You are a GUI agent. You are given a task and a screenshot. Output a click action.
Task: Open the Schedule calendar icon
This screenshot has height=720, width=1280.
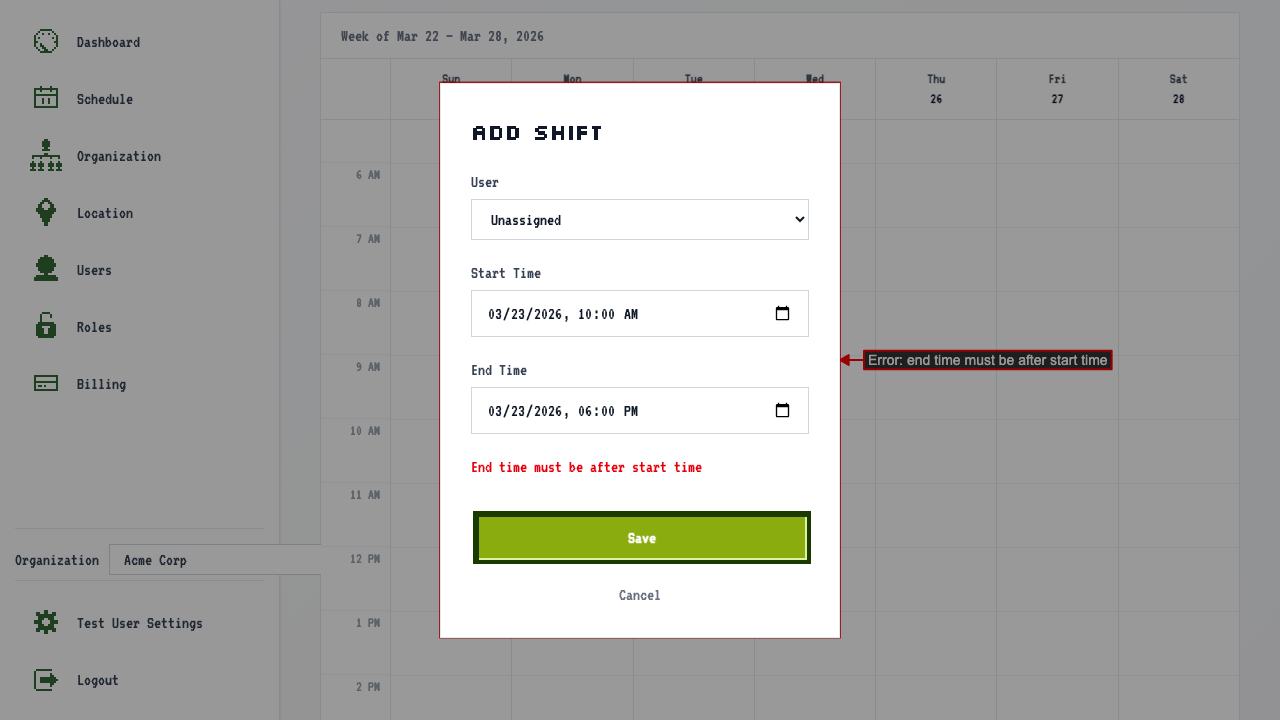pos(46,98)
